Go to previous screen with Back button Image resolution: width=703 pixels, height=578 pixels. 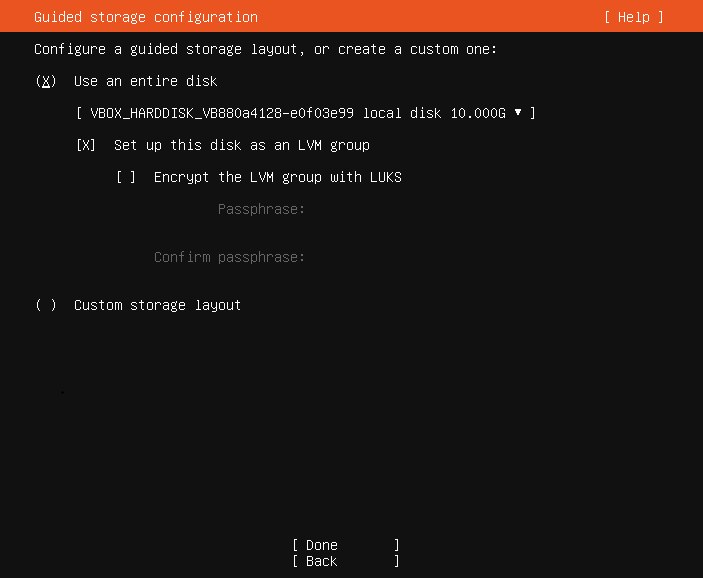[x=346, y=561]
